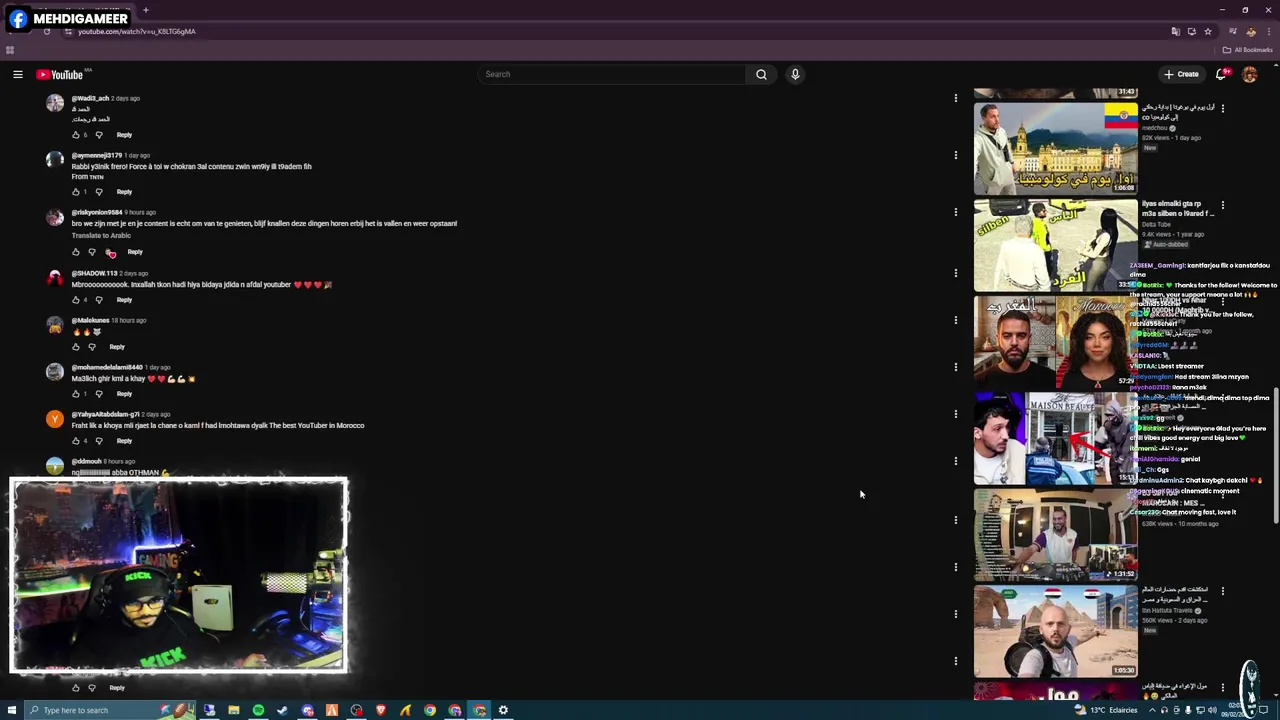The height and width of the screenshot is (720, 1280).
Task: Open the weather 13°C Eclaircies widget
Action: [1106, 710]
